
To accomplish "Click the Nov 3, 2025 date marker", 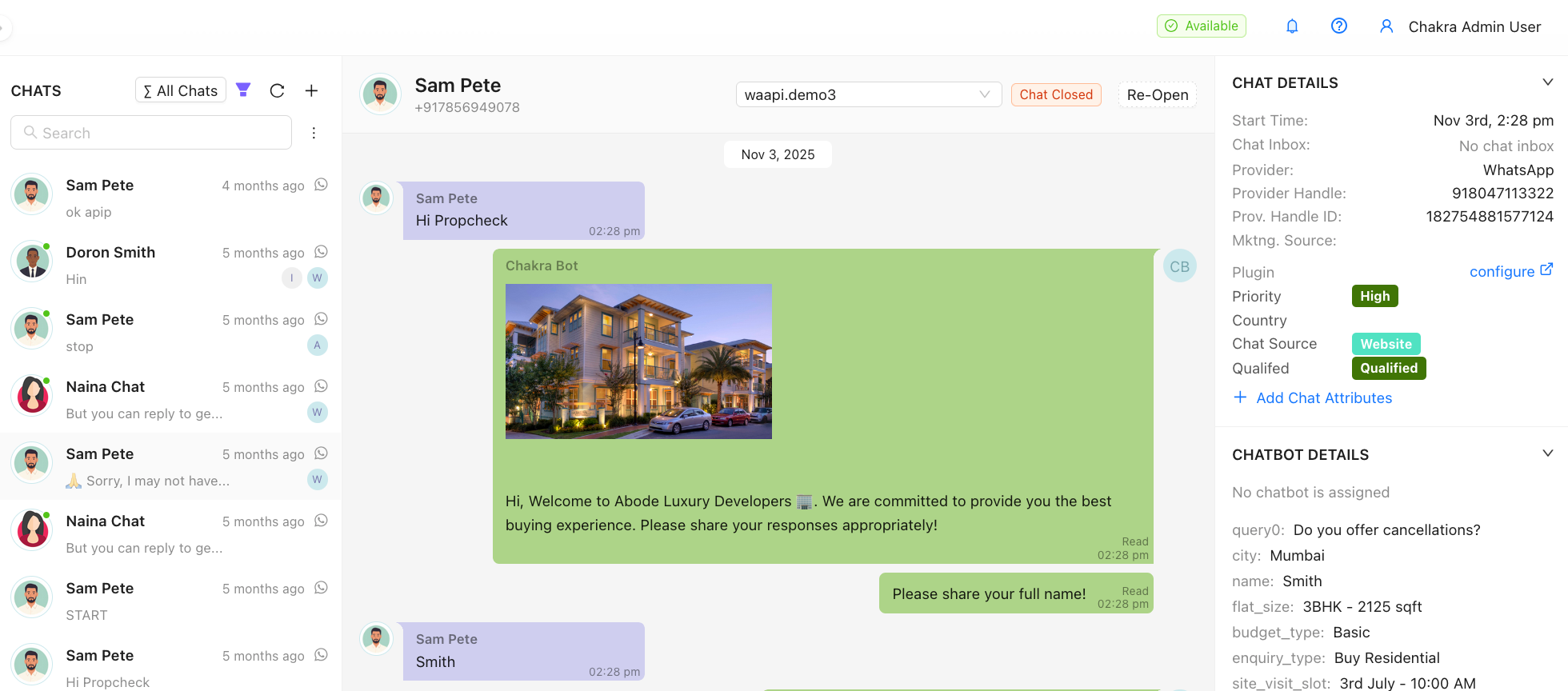I will pyautogui.click(x=778, y=154).
